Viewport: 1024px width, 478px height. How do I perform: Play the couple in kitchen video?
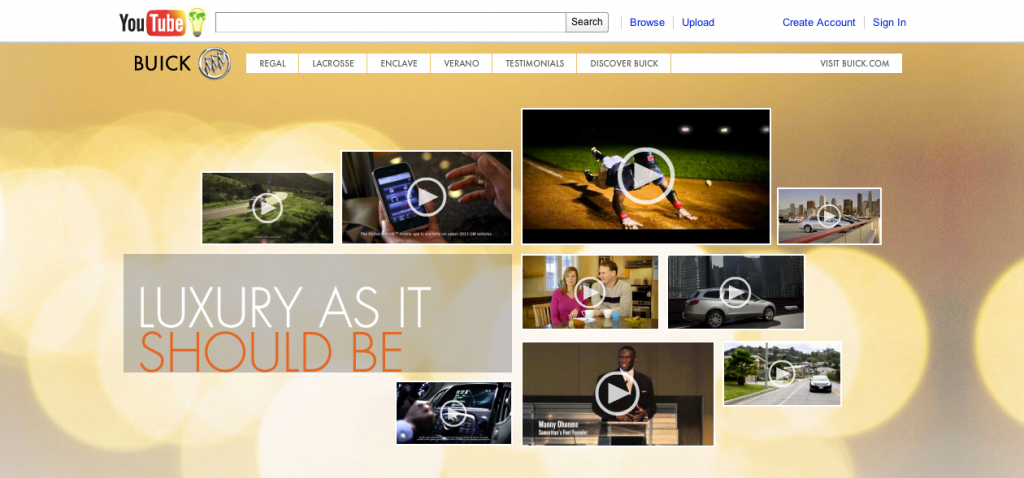click(x=590, y=292)
